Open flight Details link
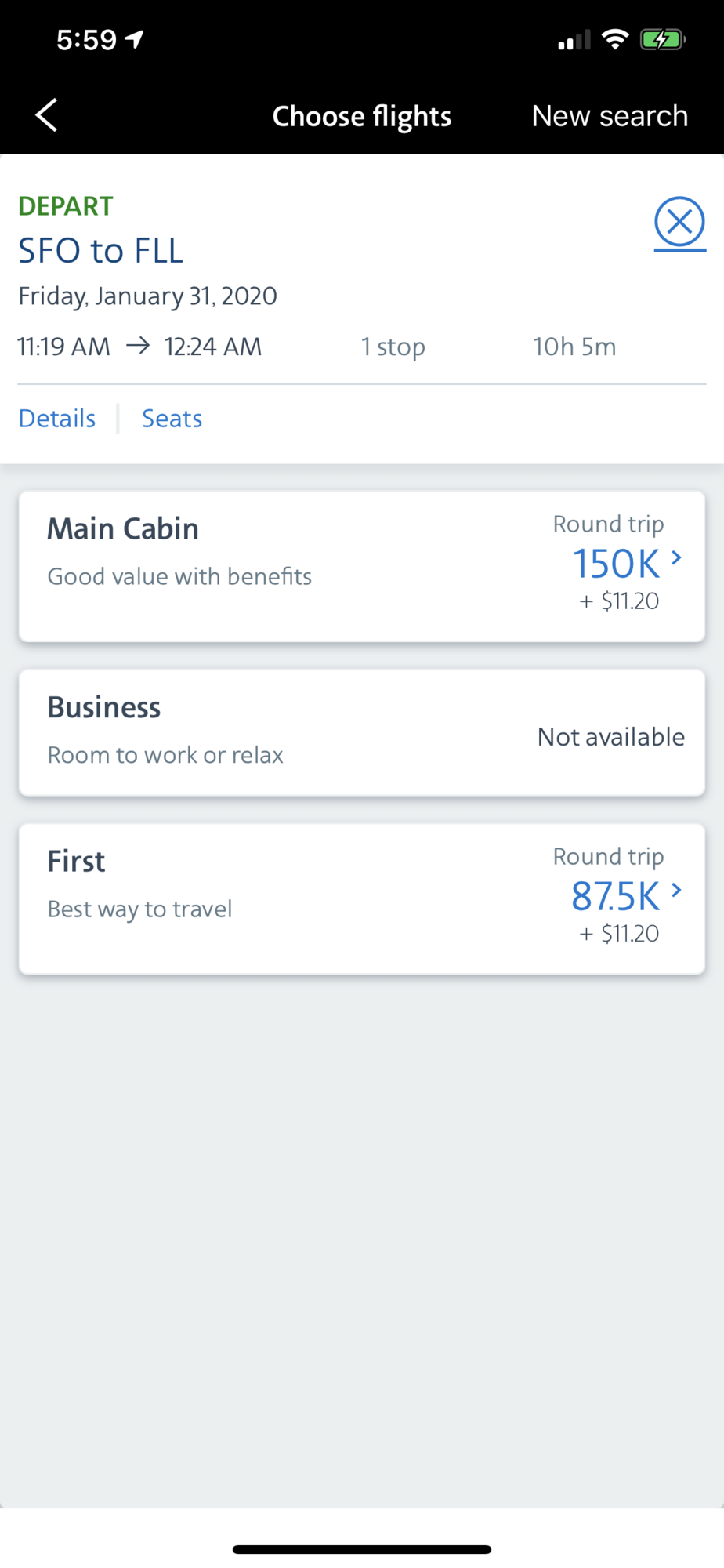This screenshot has height=1568, width=724. (57, 418)
